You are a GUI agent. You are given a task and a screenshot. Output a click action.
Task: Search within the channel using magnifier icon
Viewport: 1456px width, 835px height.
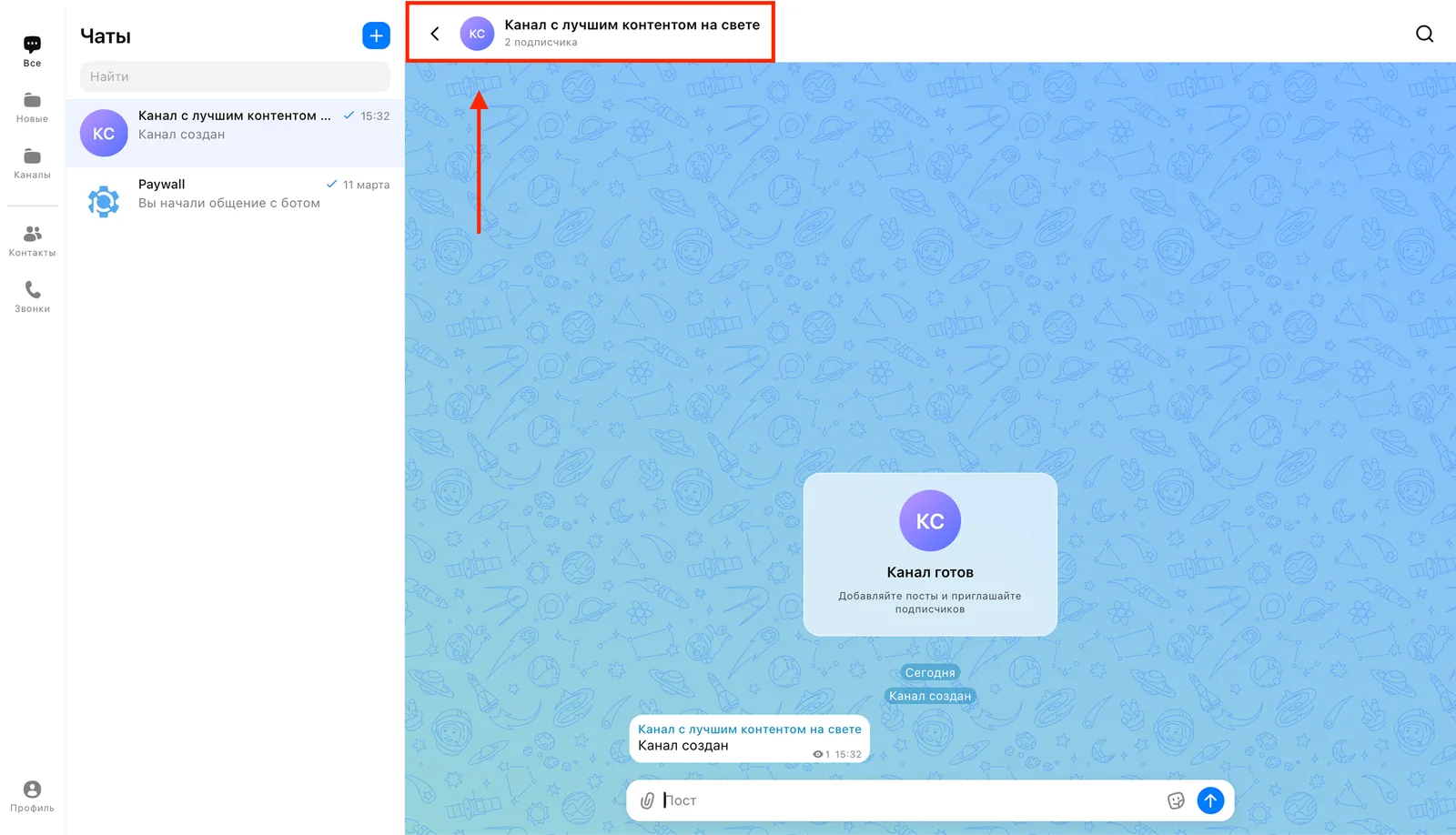(1424, 34)
